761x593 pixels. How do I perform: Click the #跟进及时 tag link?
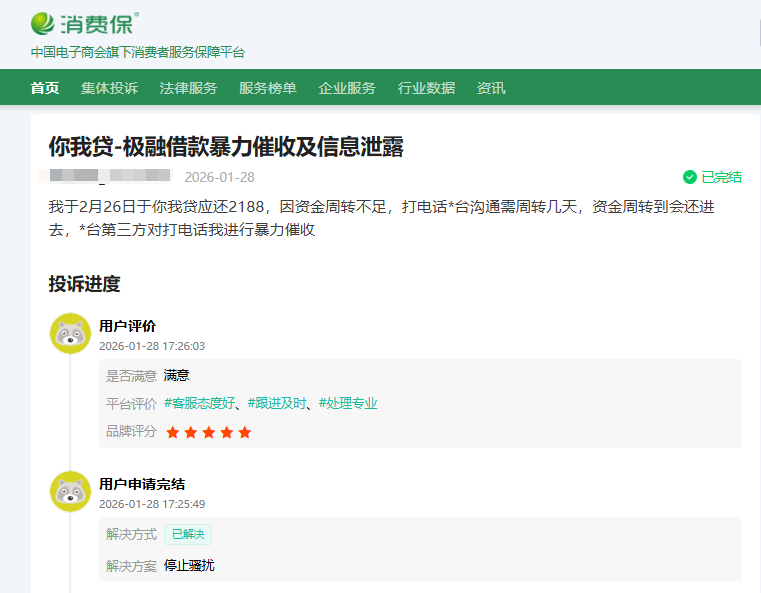point(278,404)
